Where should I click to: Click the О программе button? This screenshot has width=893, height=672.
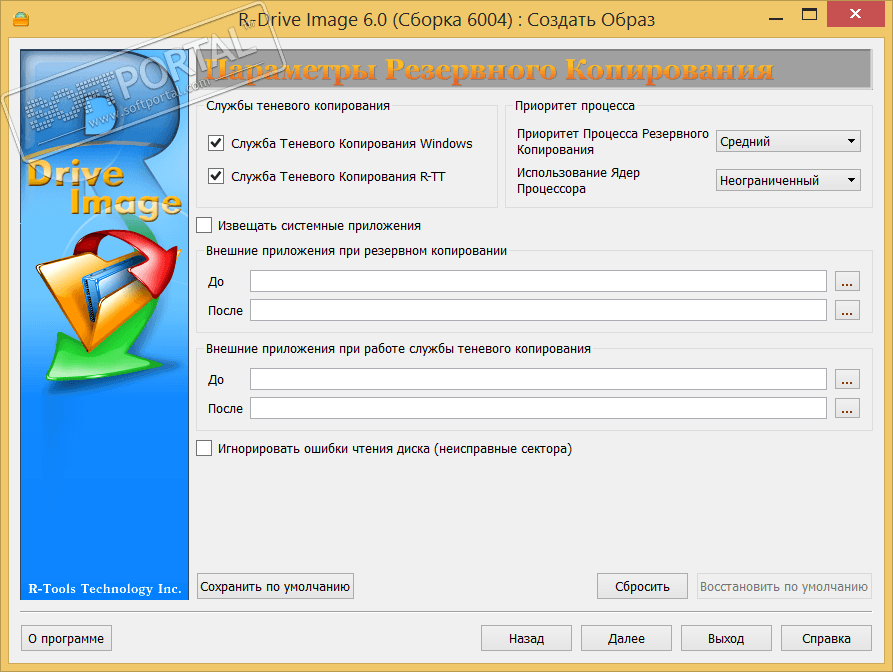pyautogui.click(x=66, y=638)
